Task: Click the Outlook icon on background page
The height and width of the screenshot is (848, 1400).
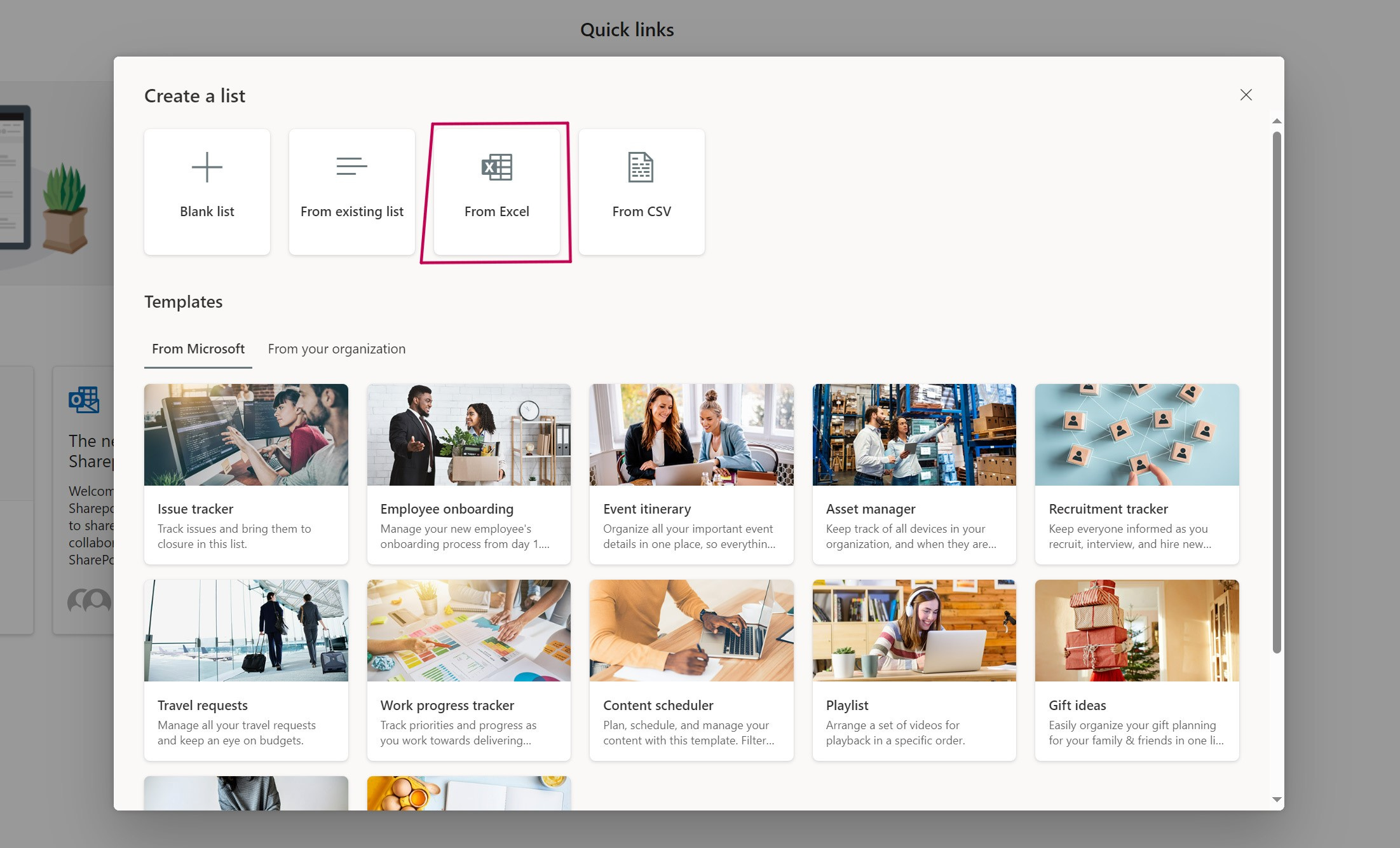Action: click(x=84, y=400)
